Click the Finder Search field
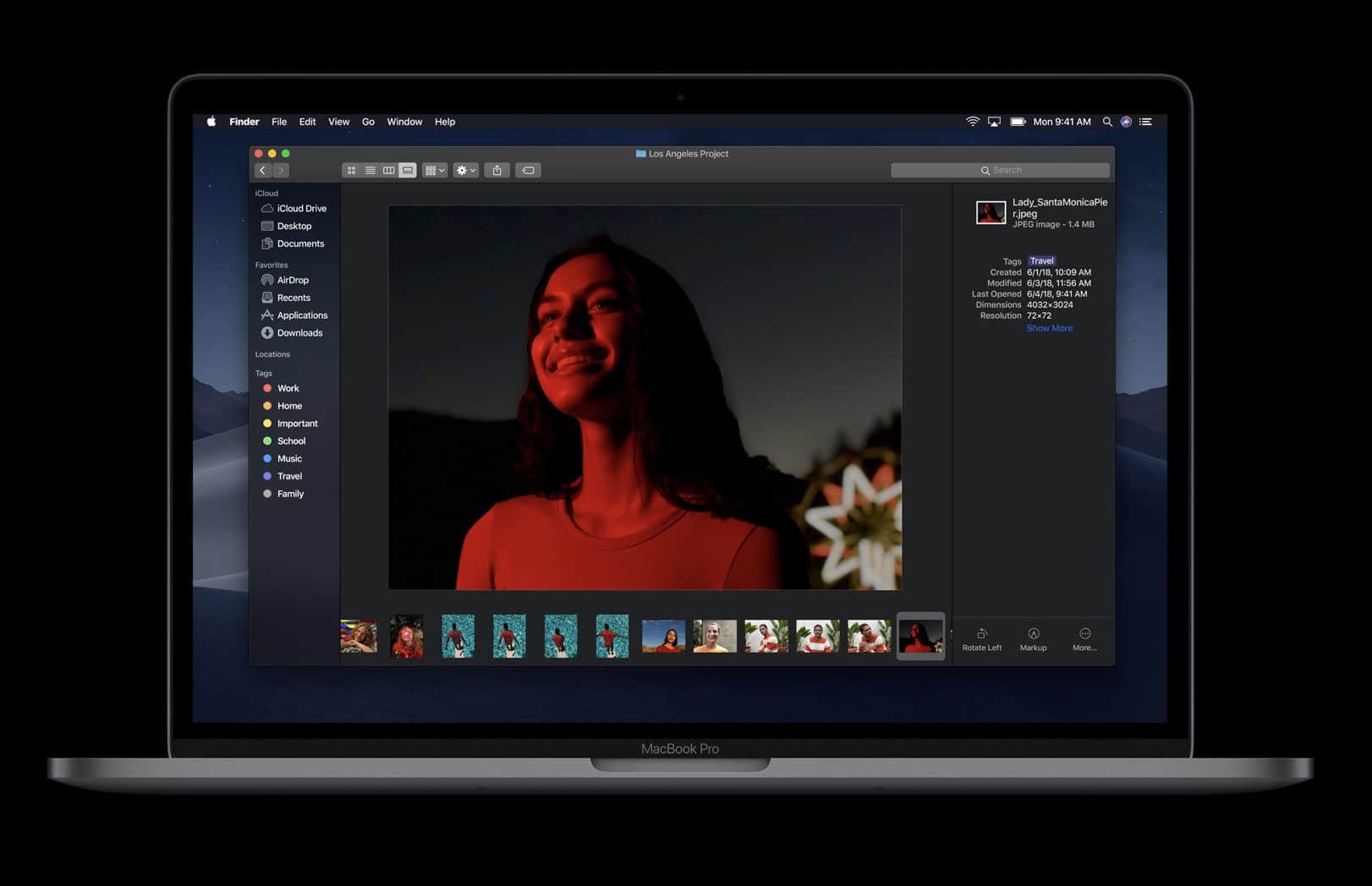Viewport: 1372px width, 886px height. click(1000, 171)
